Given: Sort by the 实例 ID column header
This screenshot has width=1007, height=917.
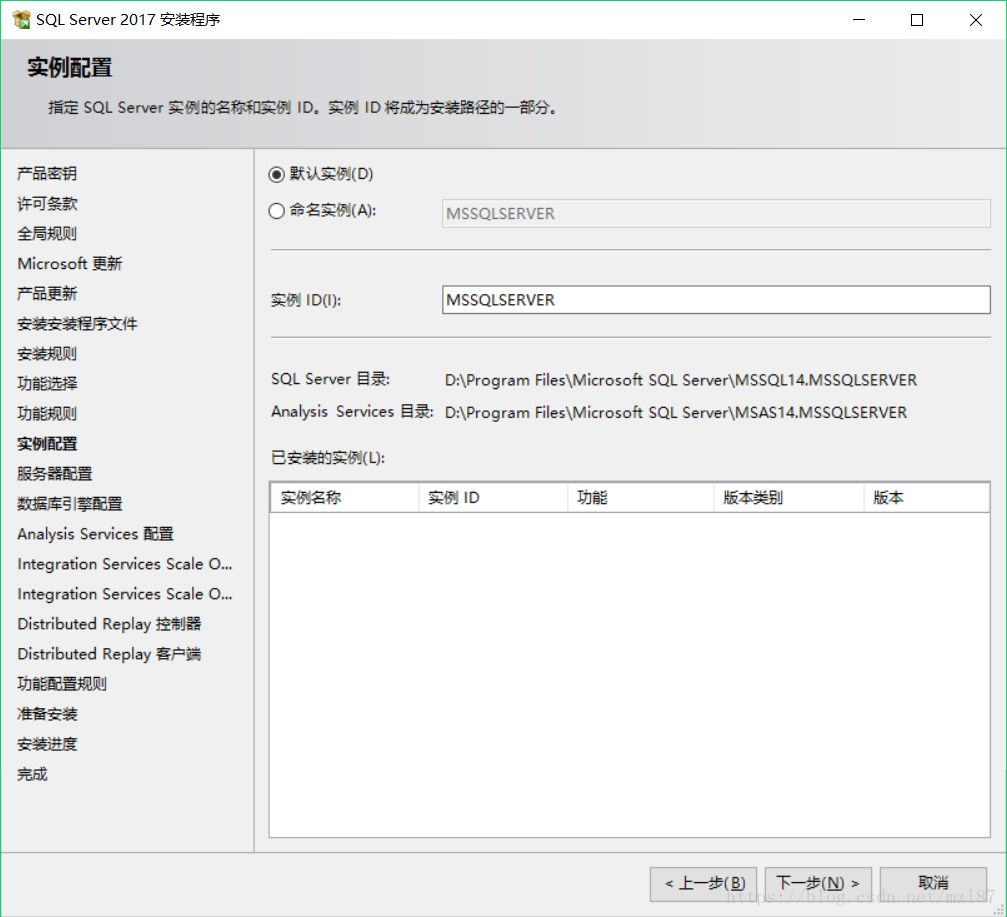Looking at the screenshot, I should (x=493, y=498).
